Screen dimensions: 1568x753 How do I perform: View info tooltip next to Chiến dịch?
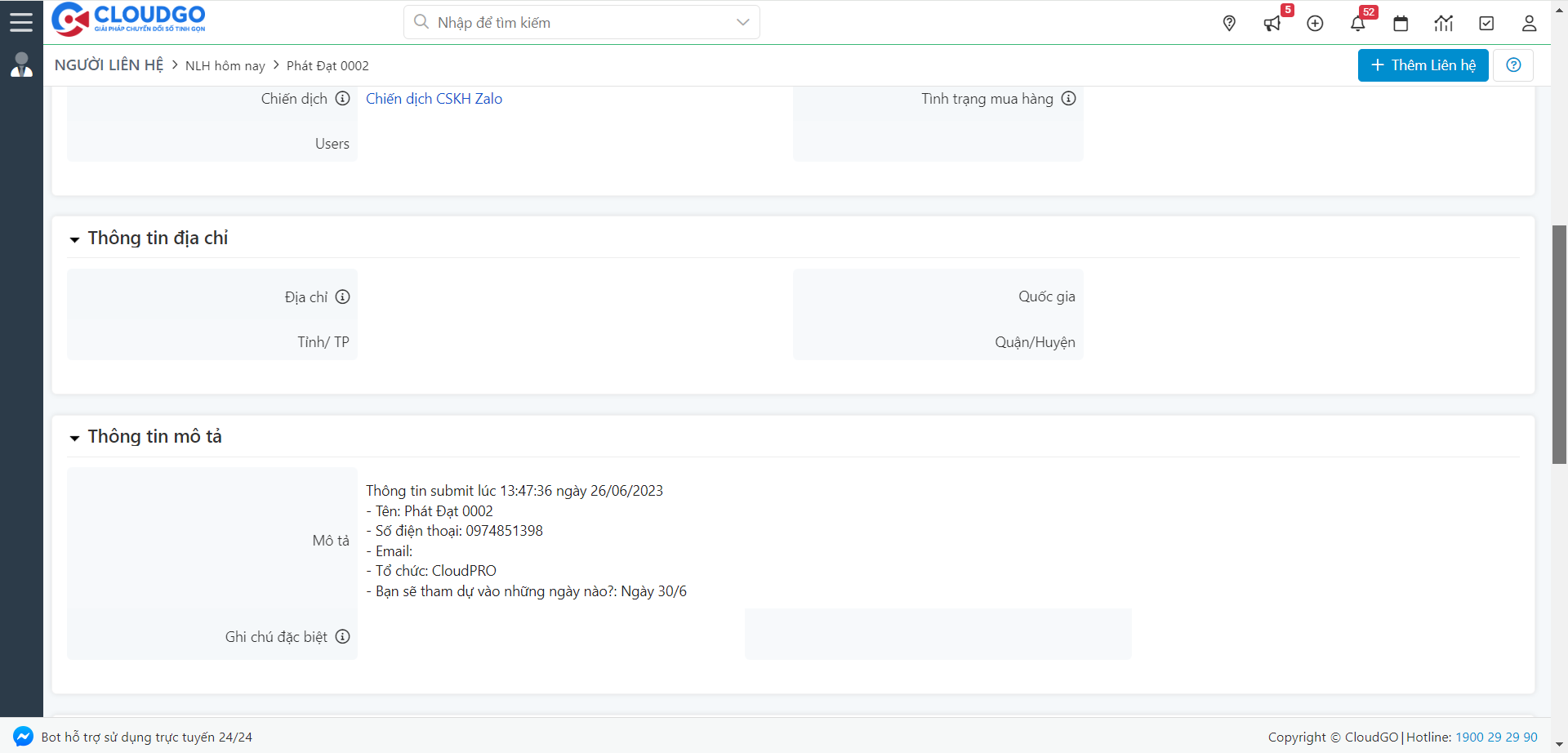coord(343,98)
